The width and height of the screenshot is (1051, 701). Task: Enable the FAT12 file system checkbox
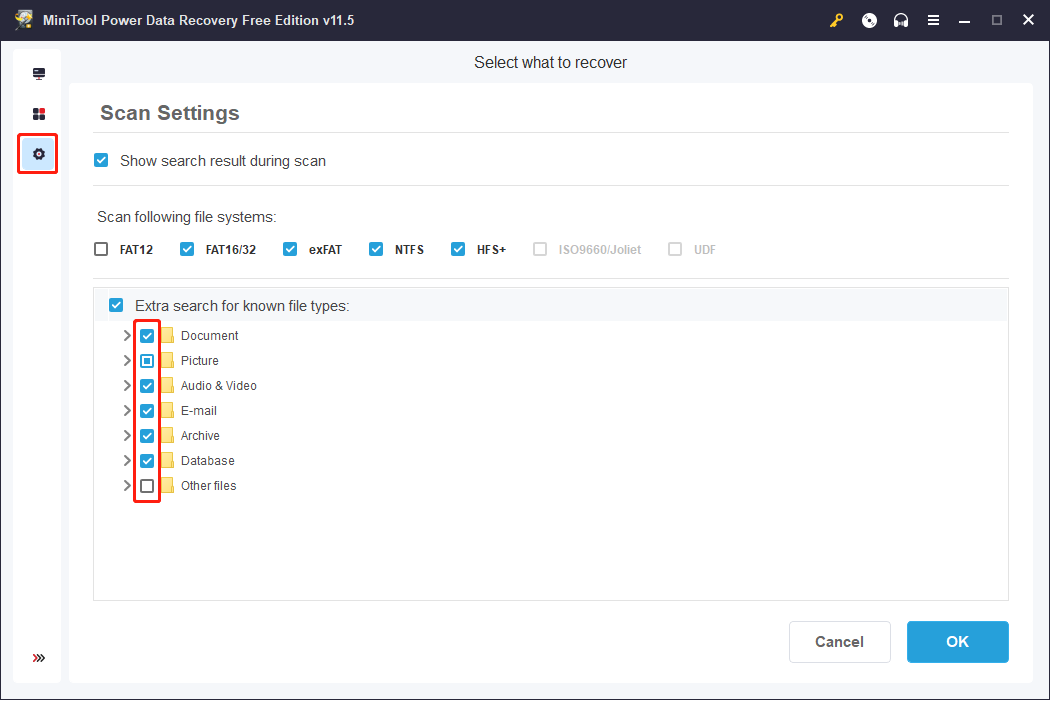coord(101,249)
